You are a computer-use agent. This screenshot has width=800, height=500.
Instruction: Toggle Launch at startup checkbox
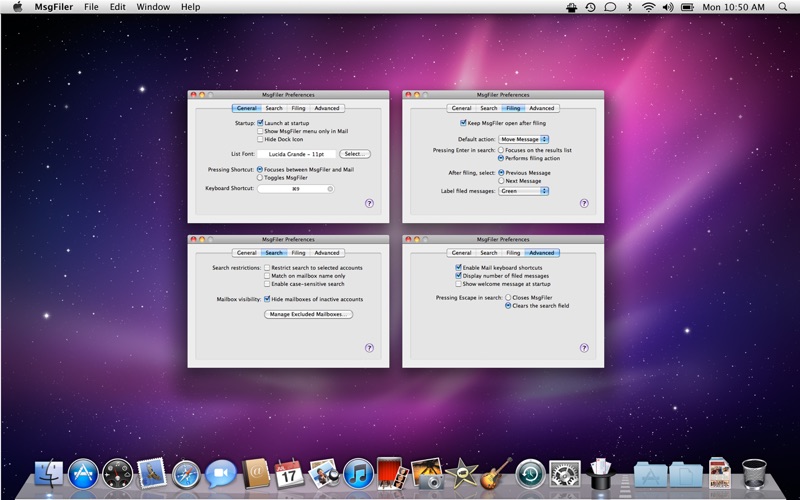point(260,123)
